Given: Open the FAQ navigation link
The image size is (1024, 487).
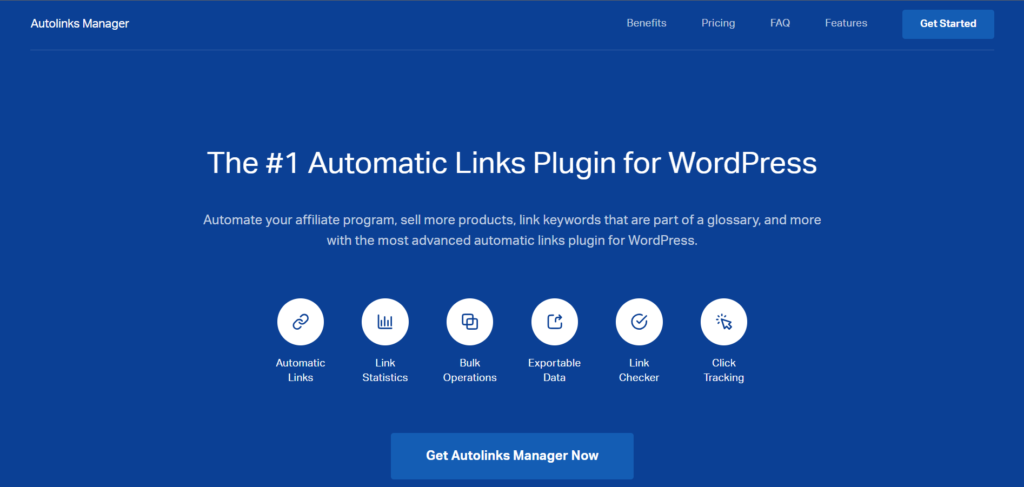Looking at the screenshot, I should coord(780,24).
